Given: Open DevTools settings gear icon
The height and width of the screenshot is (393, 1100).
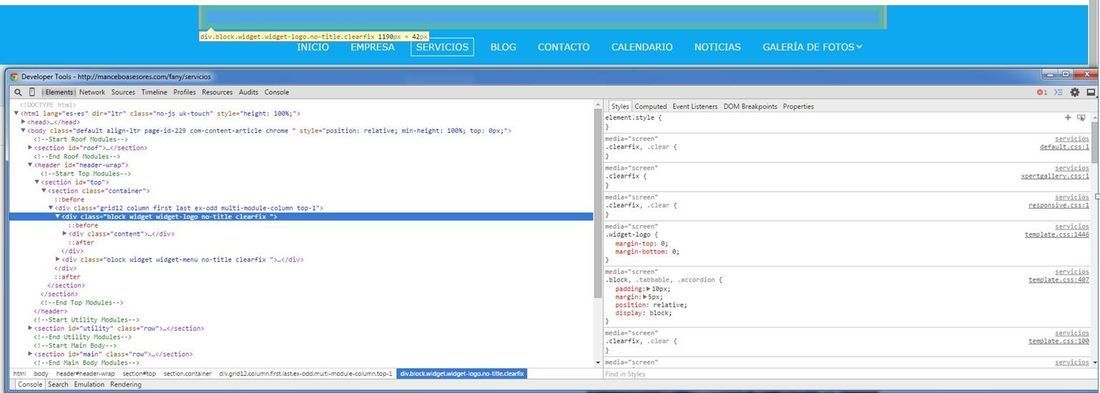Looking at the screenshot, I should pos(1075,92).
